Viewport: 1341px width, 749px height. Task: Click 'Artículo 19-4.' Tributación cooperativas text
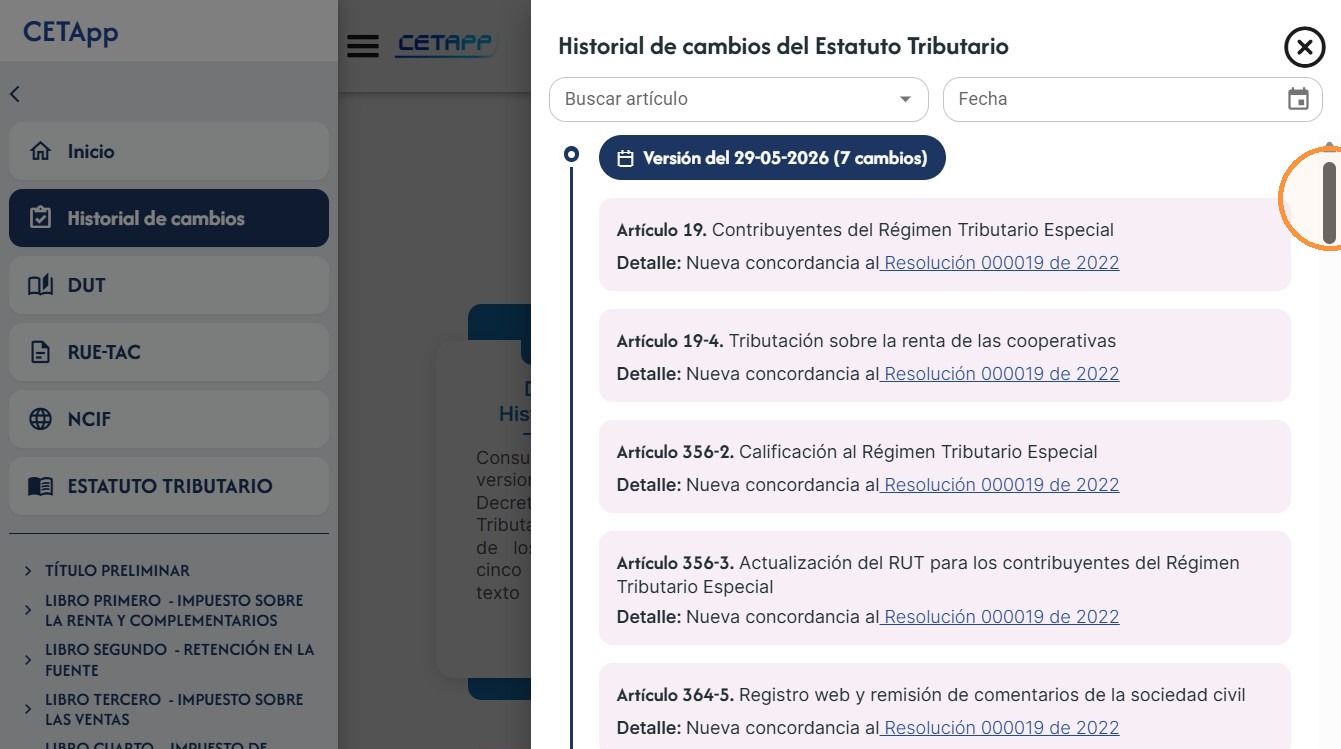(x=866, y=341)
